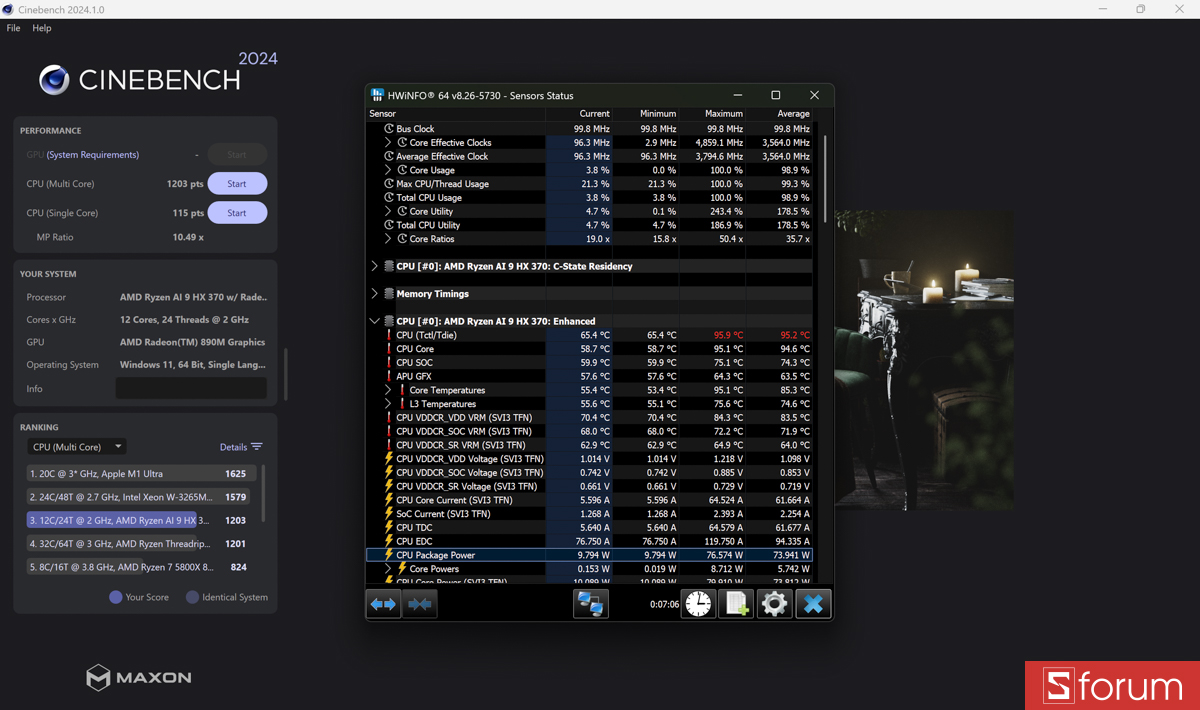This screenshot has width=1200, height=710.
Task: Open the System Requirements link
Action: (93, 155)
